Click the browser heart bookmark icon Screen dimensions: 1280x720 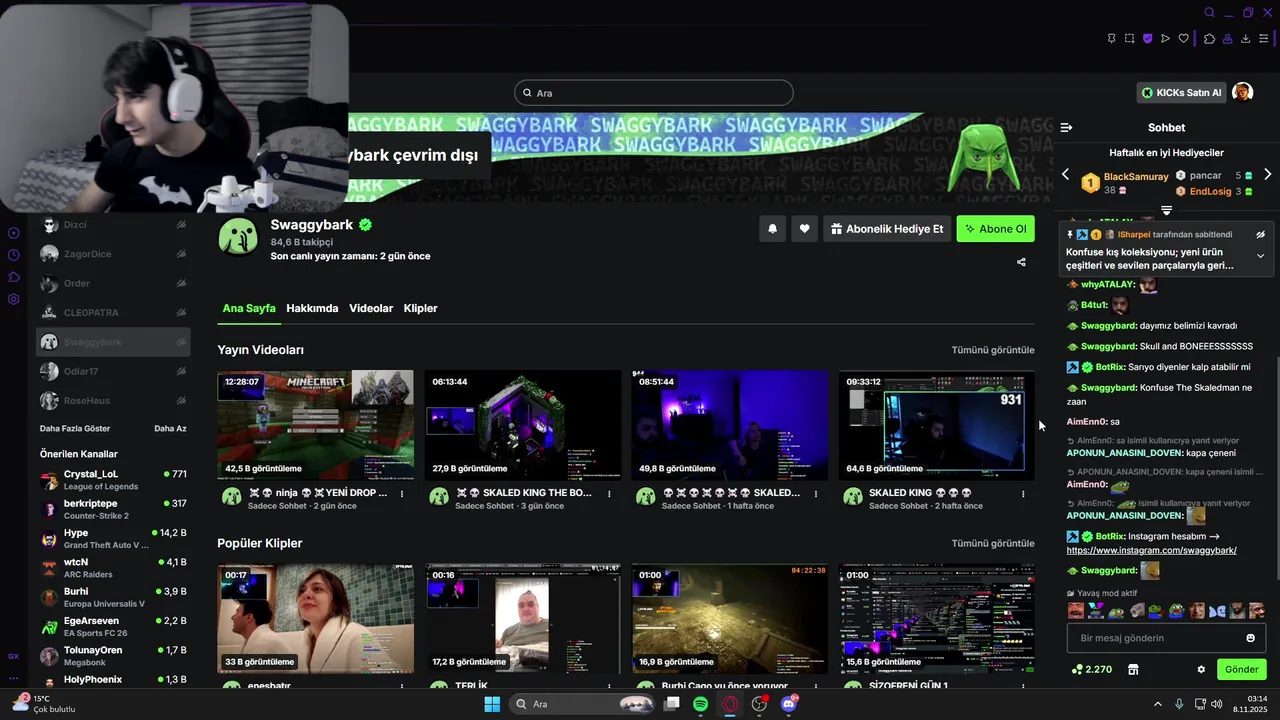(1184, 39)
